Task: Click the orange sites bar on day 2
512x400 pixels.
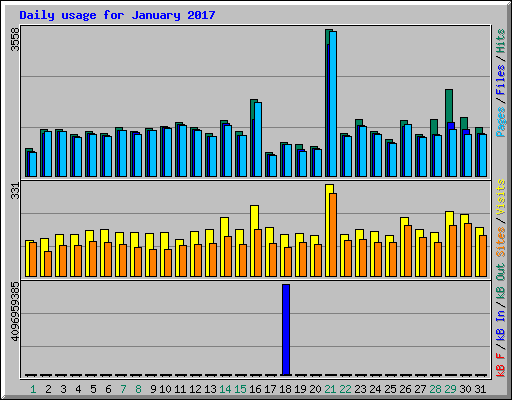Action: [x=48, y=264]
